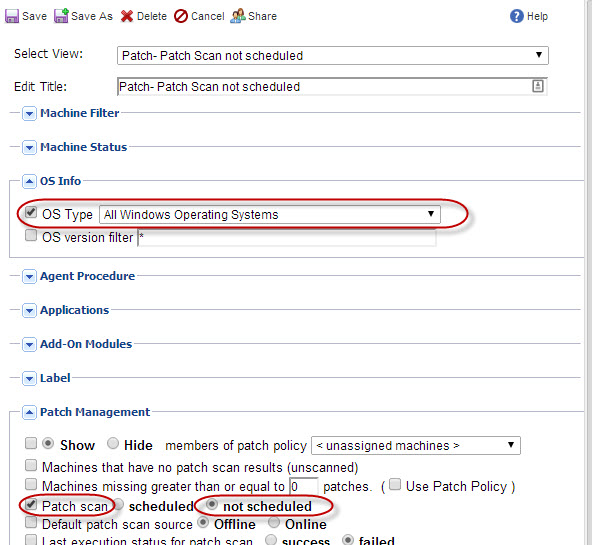Check Machines missing greater than or equal checkbox
The image size is (592, 545).
pyautogui.click(x=31, y=484)
